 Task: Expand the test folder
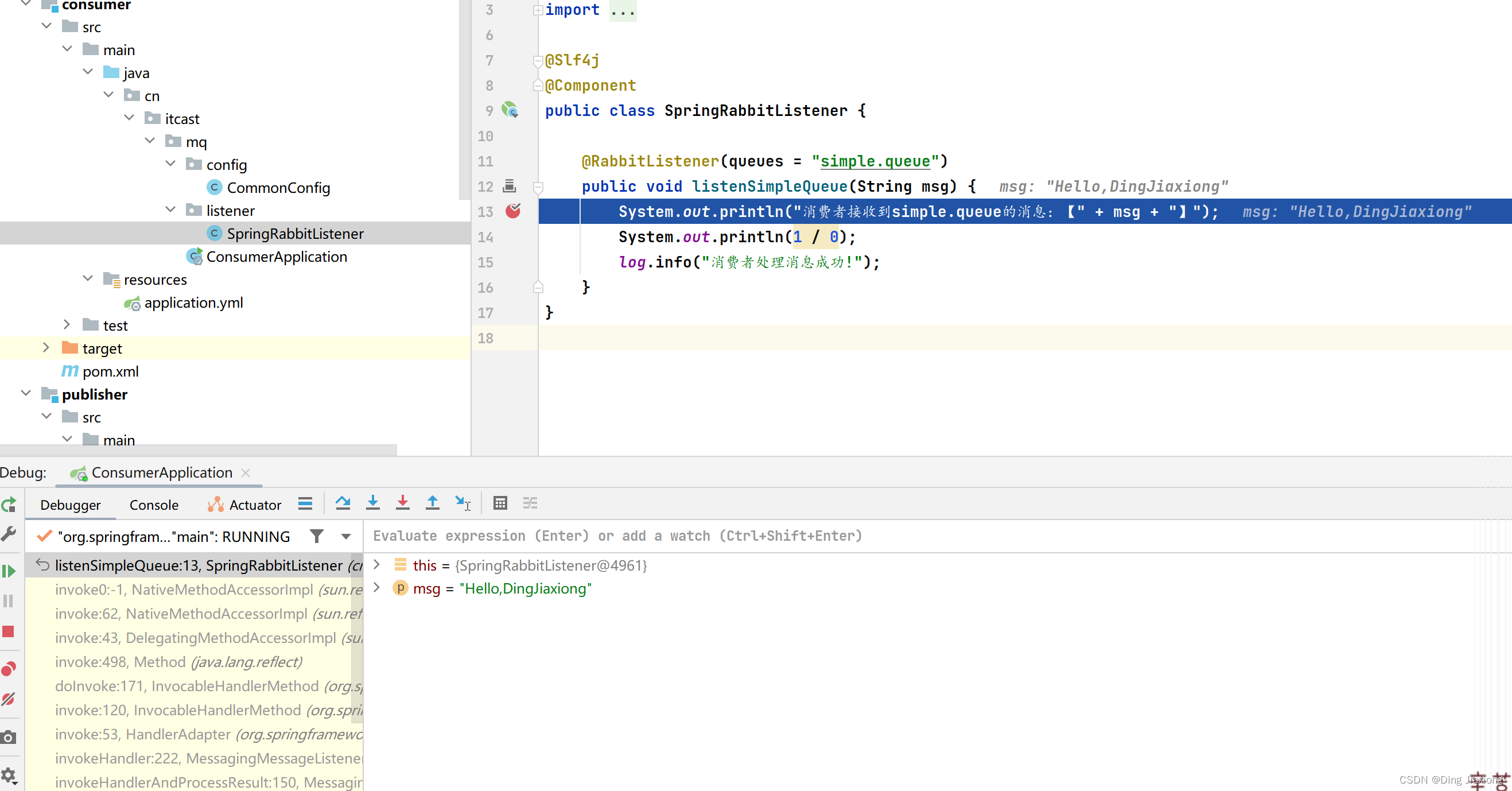click(x=67, y=324)
